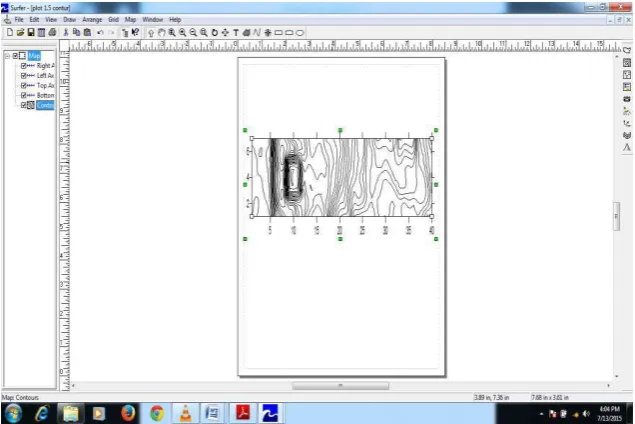Open the Windows Start menu
The height and width of the screenshot is (424, 635).
13,413
